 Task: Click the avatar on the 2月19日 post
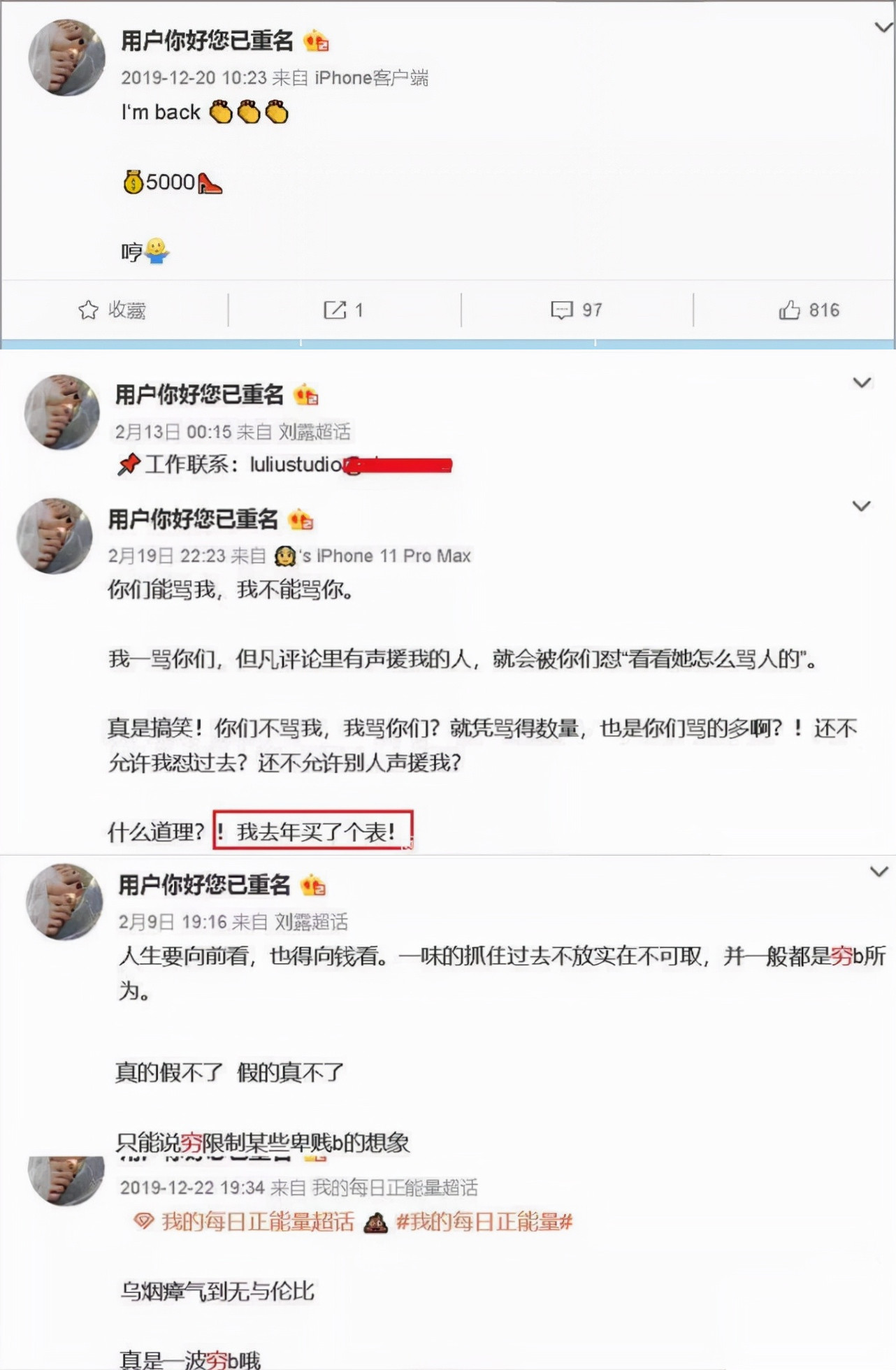[55, 536]
